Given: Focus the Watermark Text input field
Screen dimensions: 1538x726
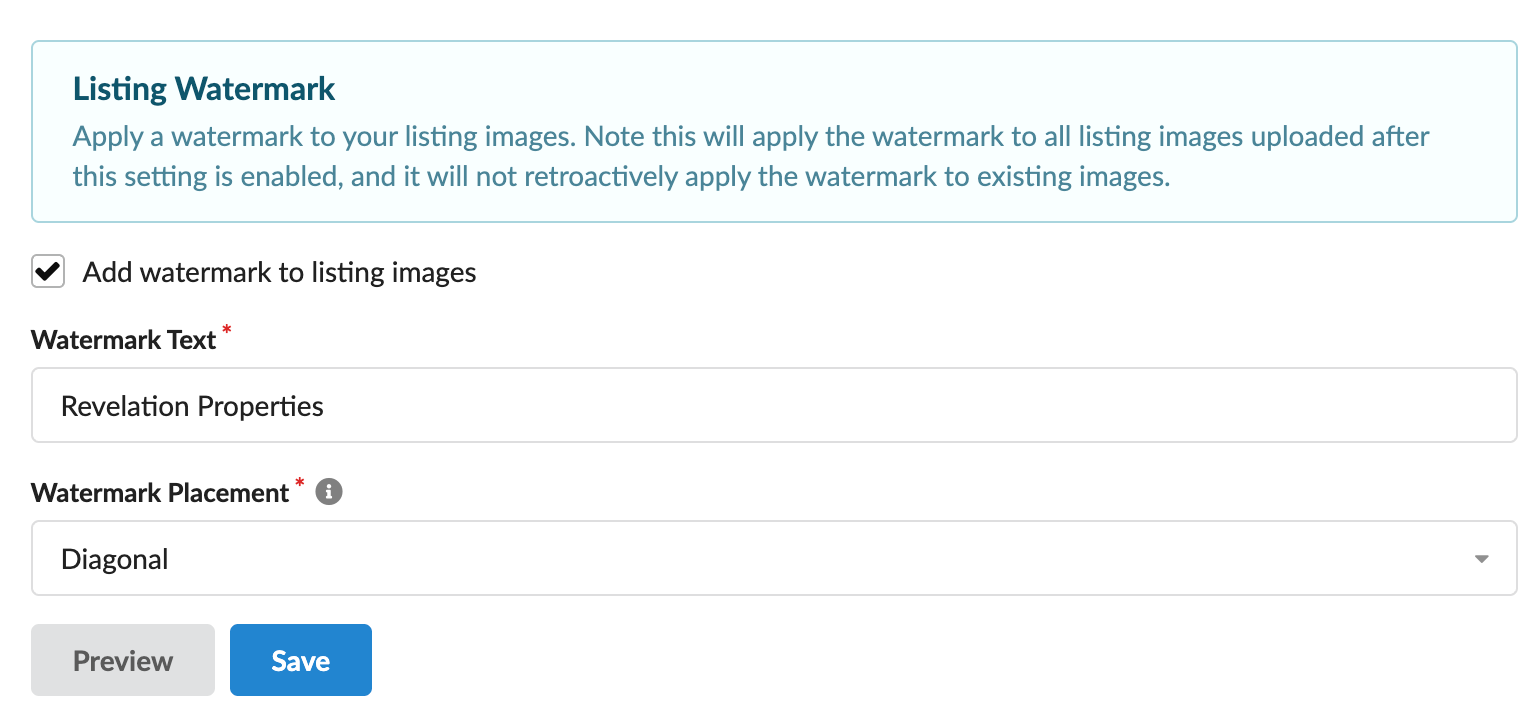Looking at the screenshot, I should pos(774,405).
